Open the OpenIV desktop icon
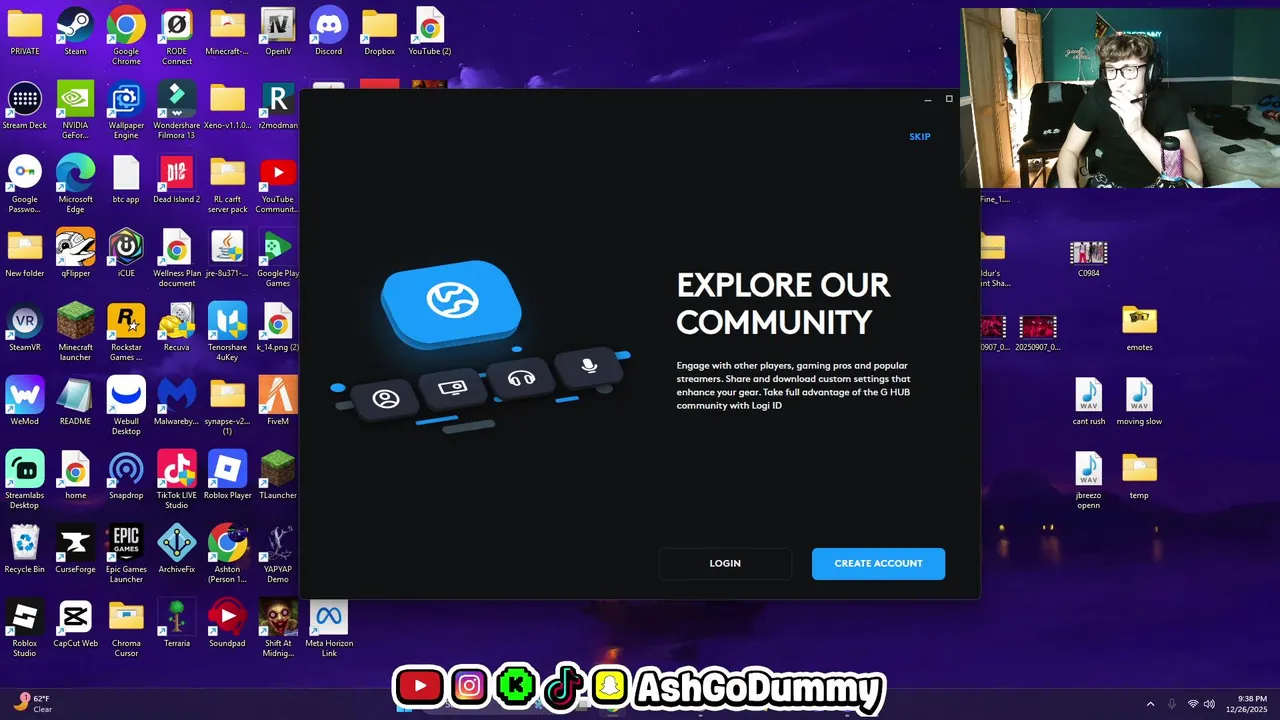 (278, 31)
